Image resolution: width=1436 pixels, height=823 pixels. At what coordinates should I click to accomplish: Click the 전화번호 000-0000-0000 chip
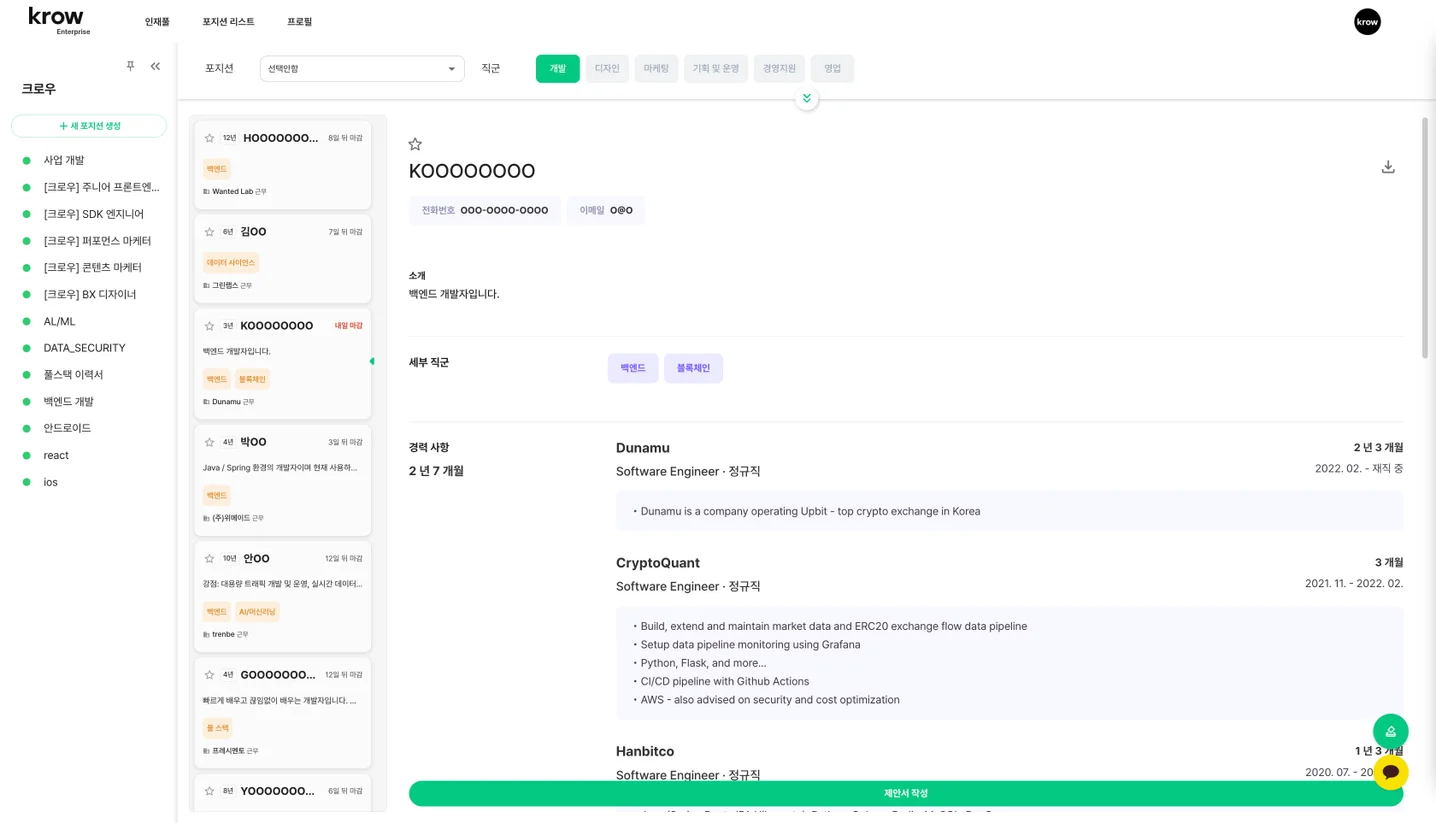pos(485,211)
